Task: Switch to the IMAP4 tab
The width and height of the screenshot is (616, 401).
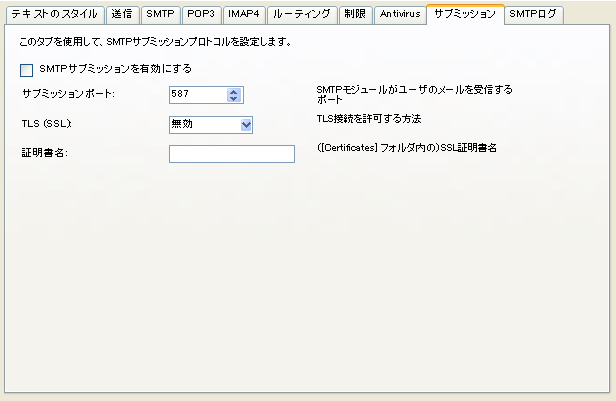Action: click(244, 15)
